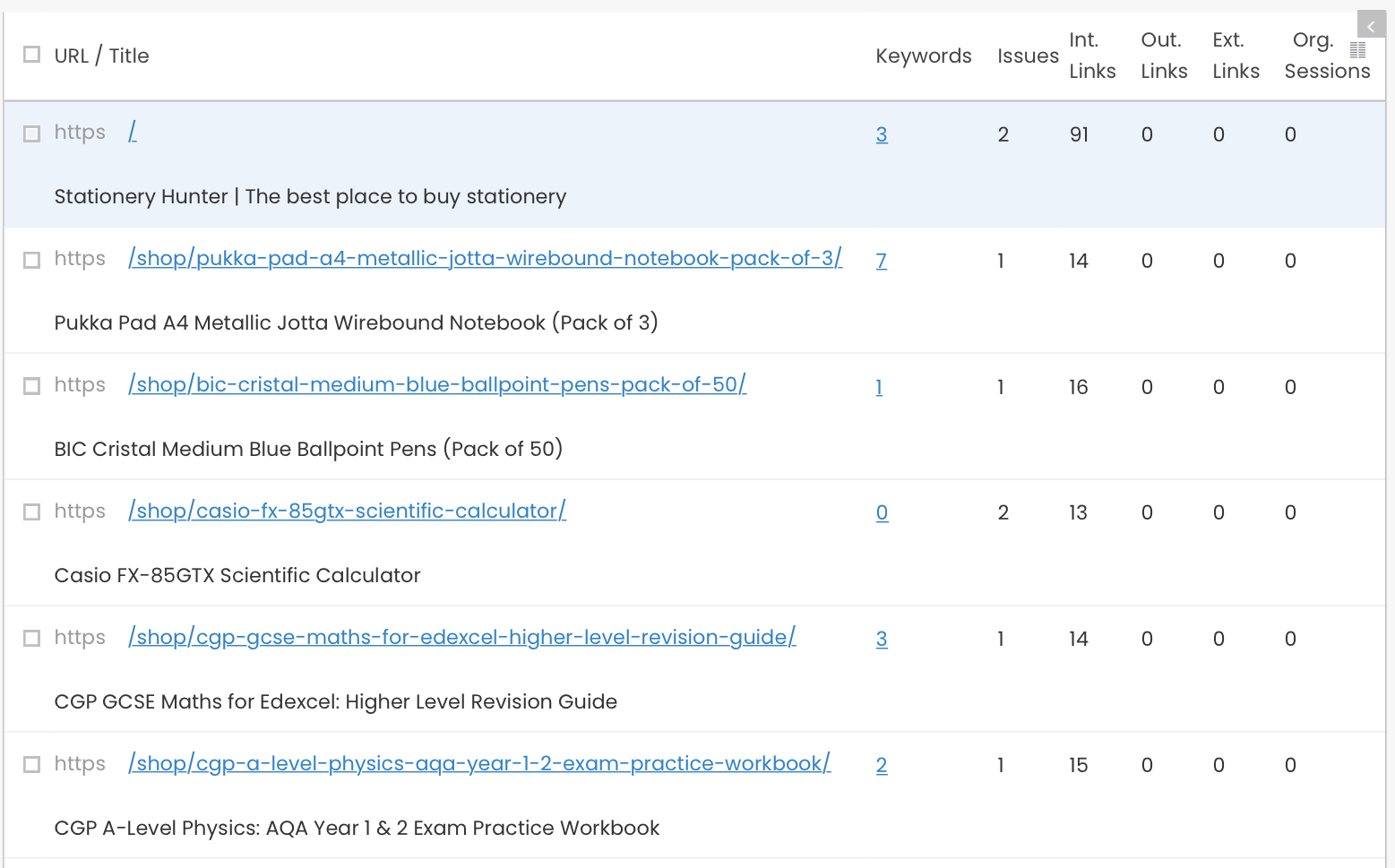
Task: Tick the CGP A-Level Physics row checkbox
Action: coord(32,764)
